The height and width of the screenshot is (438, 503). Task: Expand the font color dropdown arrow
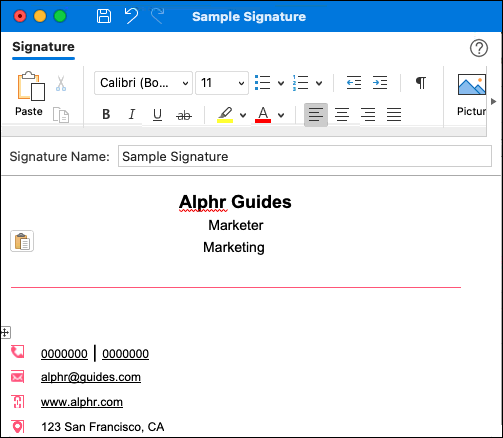tap(281, 116)
